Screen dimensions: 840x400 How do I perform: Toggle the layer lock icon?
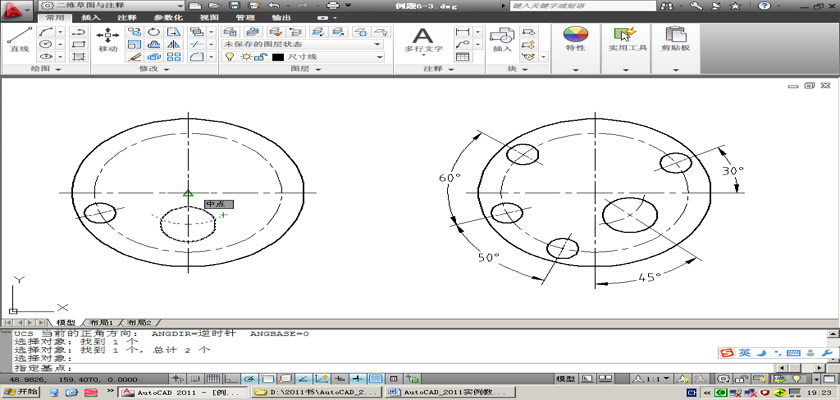(x=259, y=58)
